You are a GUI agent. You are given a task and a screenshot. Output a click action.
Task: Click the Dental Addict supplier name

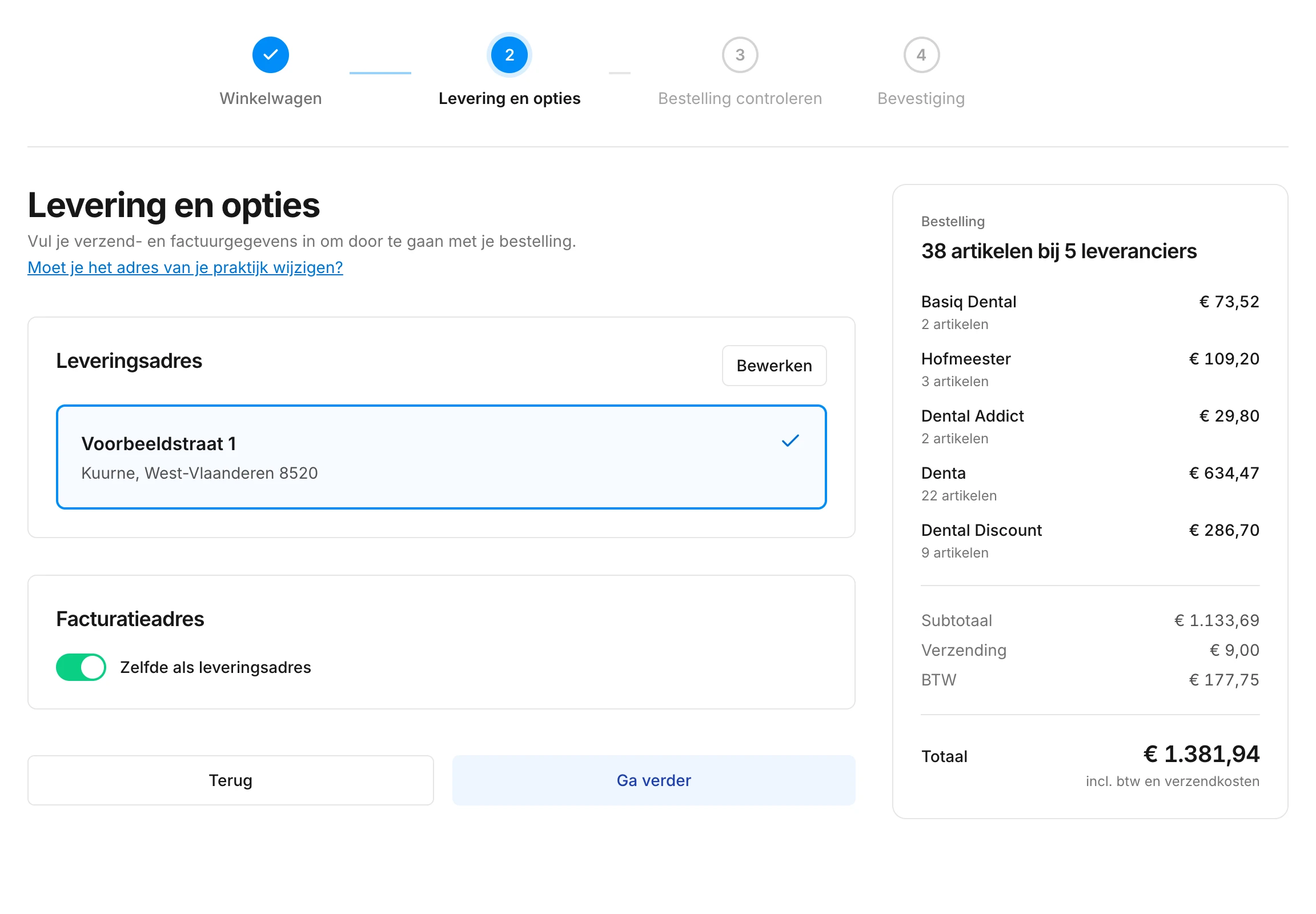click(x=972, y=416)
